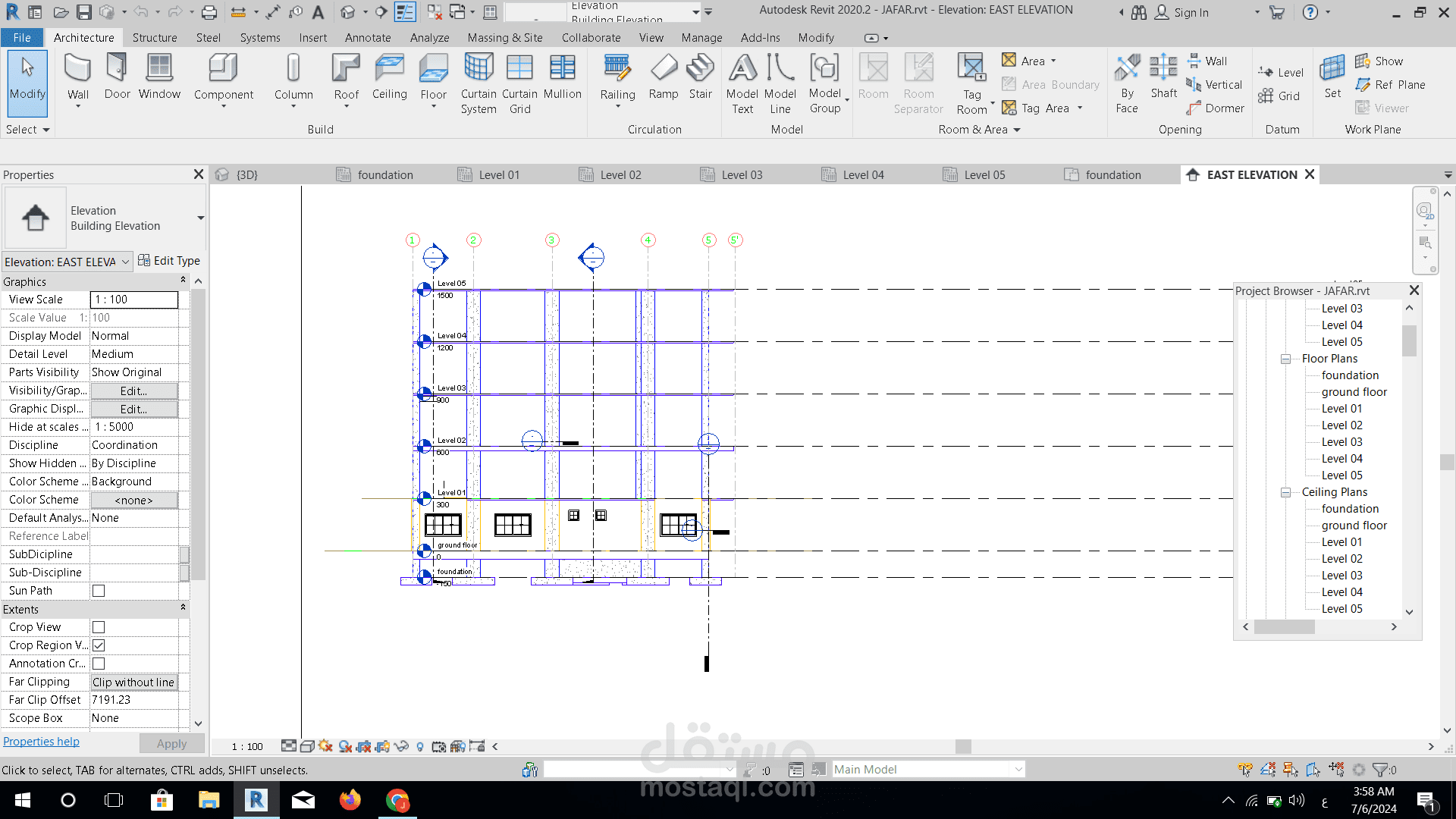Open the Elevation: EAST ELEVA instance dropdown
This screenshot has width=1456, height=819.
coord(67,262)
